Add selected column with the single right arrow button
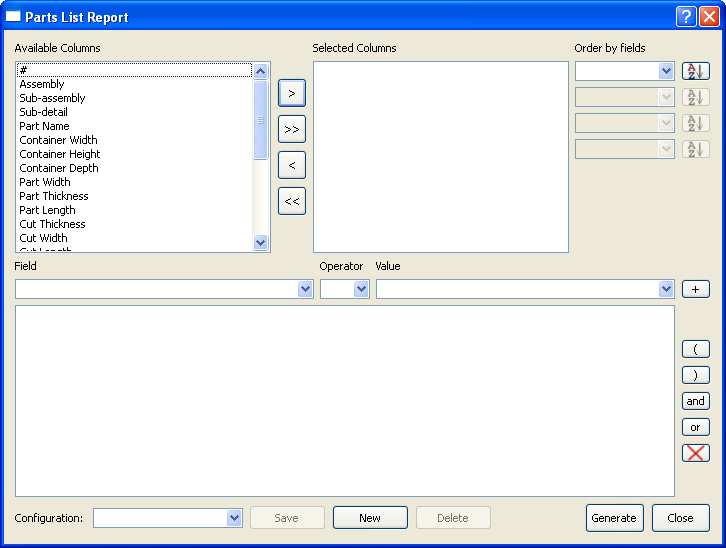 [x=291, y=93]
